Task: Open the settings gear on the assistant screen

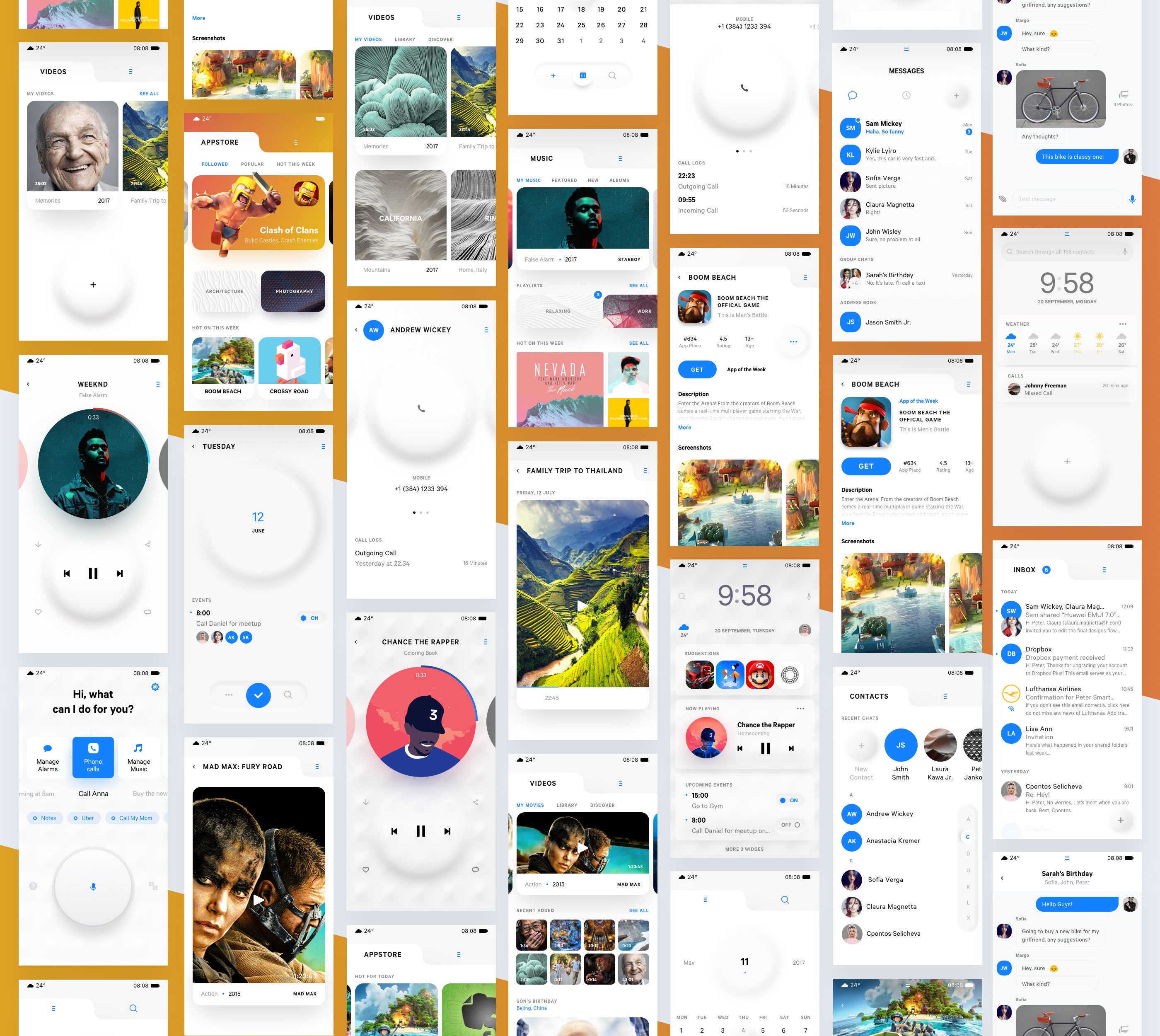Action: pos(155,687)
